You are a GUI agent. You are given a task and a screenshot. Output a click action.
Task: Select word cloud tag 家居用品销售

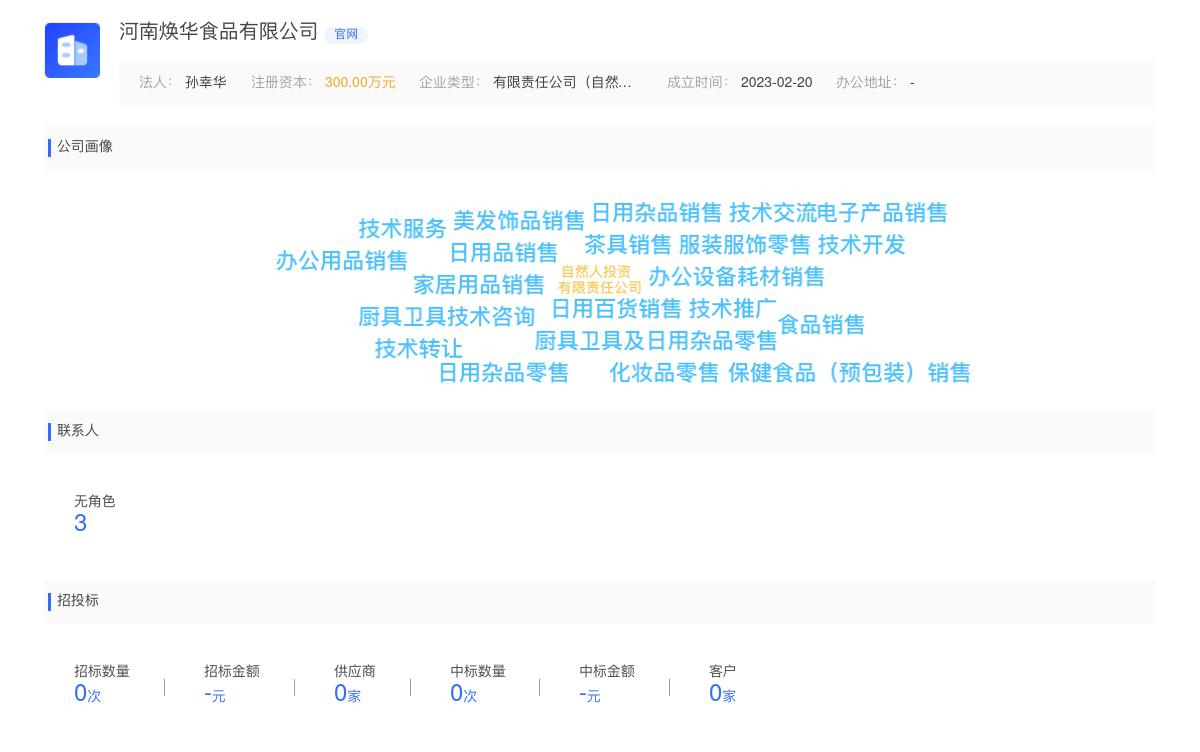coord(479,285)
